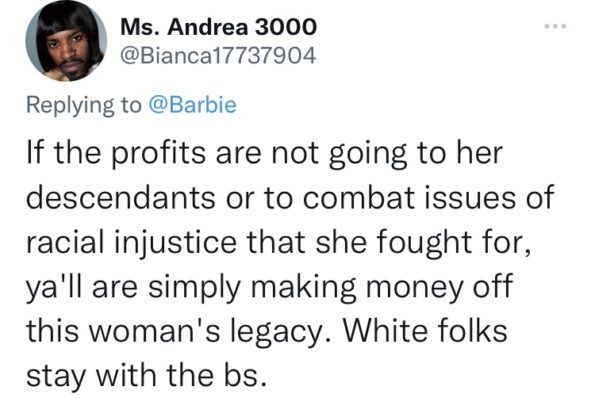Open Ms. Andrea 3000's profile picture
595x398 pixels.
point(66,41)
